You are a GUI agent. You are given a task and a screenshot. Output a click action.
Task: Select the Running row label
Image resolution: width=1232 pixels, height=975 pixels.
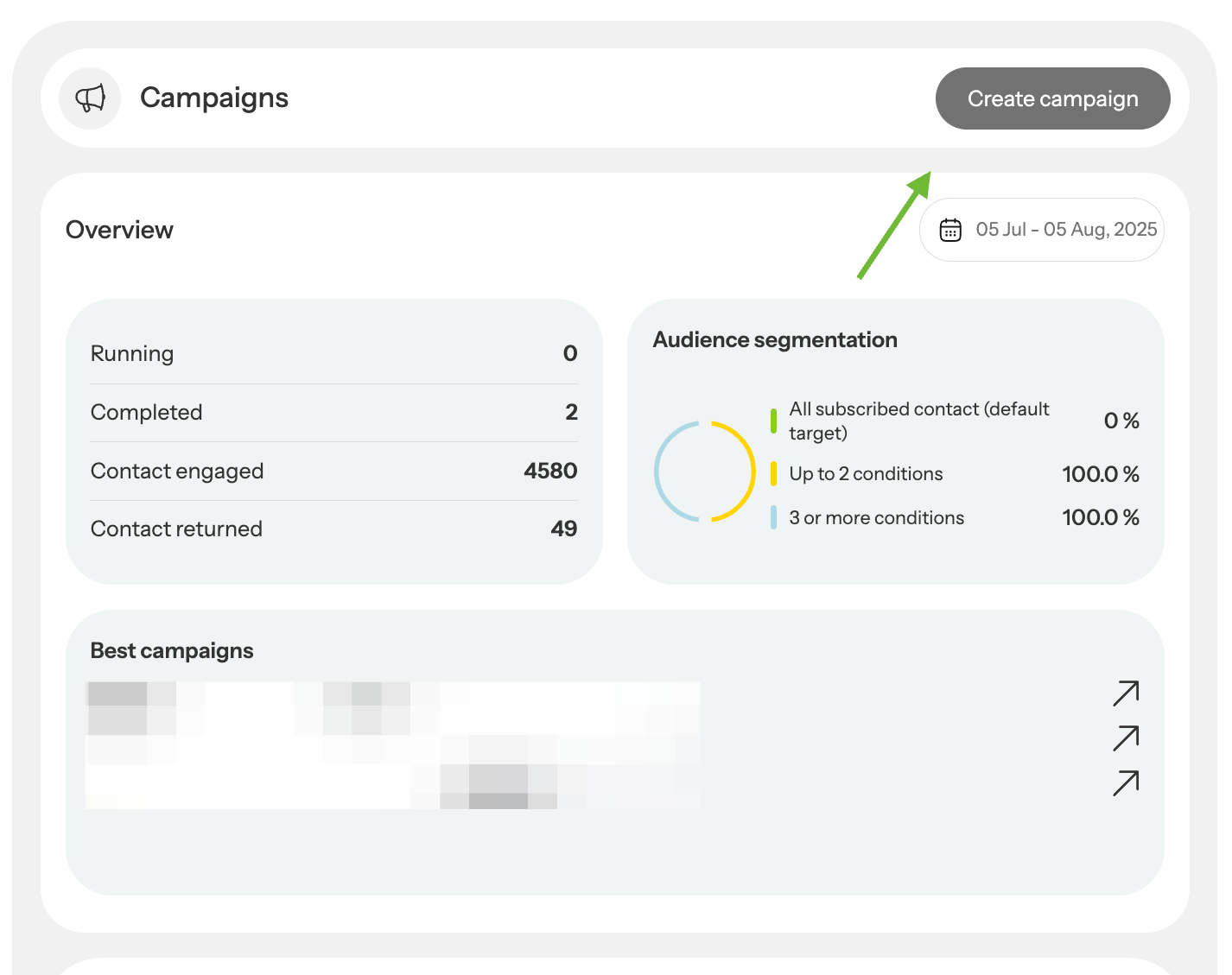point(132,353)
